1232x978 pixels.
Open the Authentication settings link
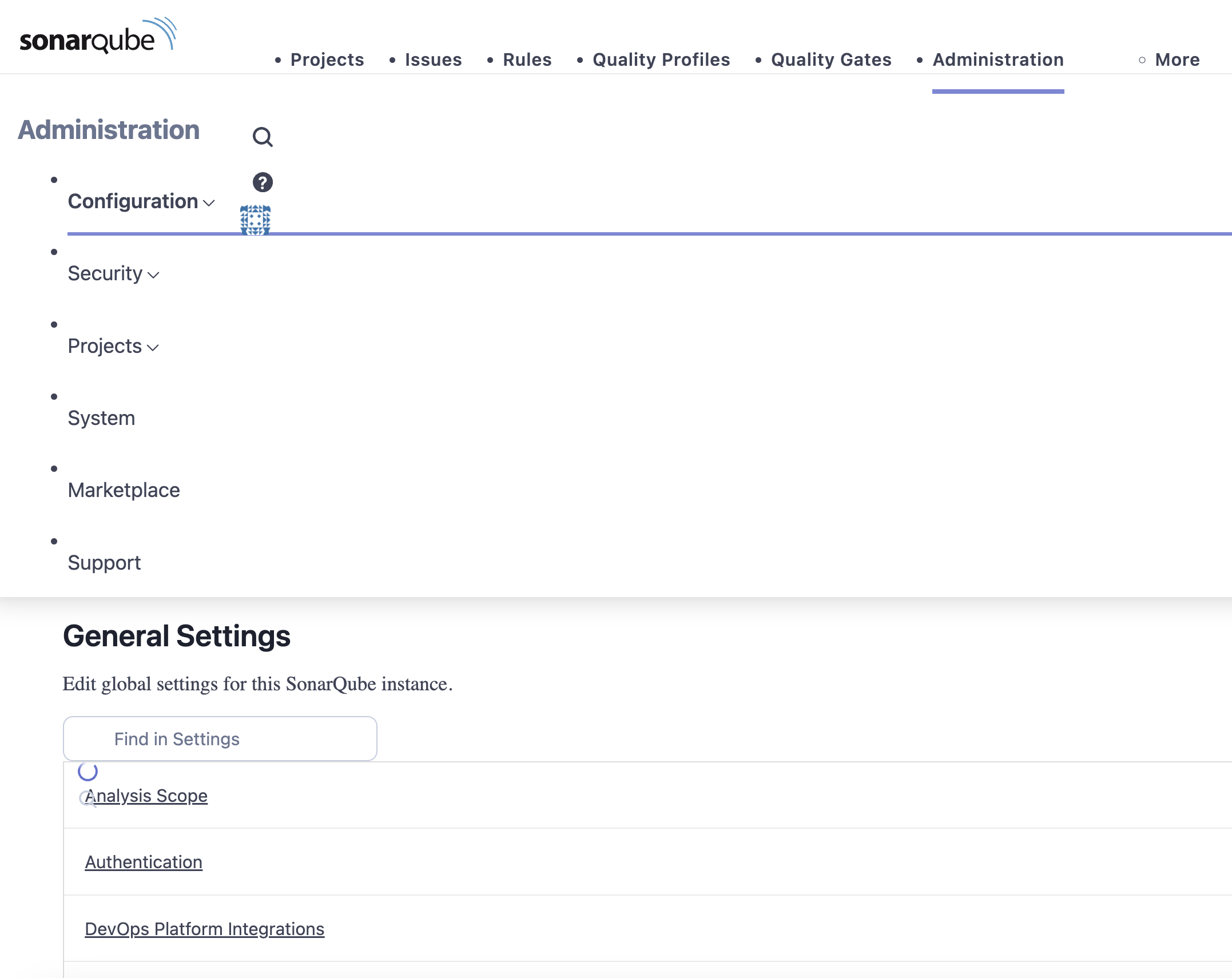pos(144,862)
